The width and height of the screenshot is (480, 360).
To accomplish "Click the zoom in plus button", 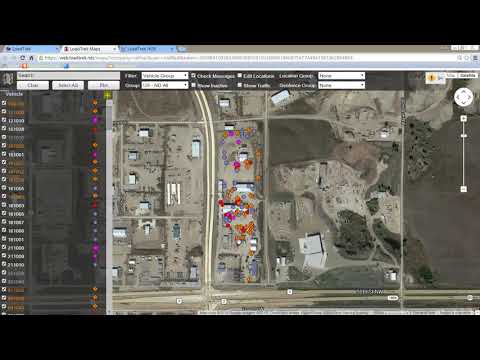I will pyautogui.click(x=463, y=118).
